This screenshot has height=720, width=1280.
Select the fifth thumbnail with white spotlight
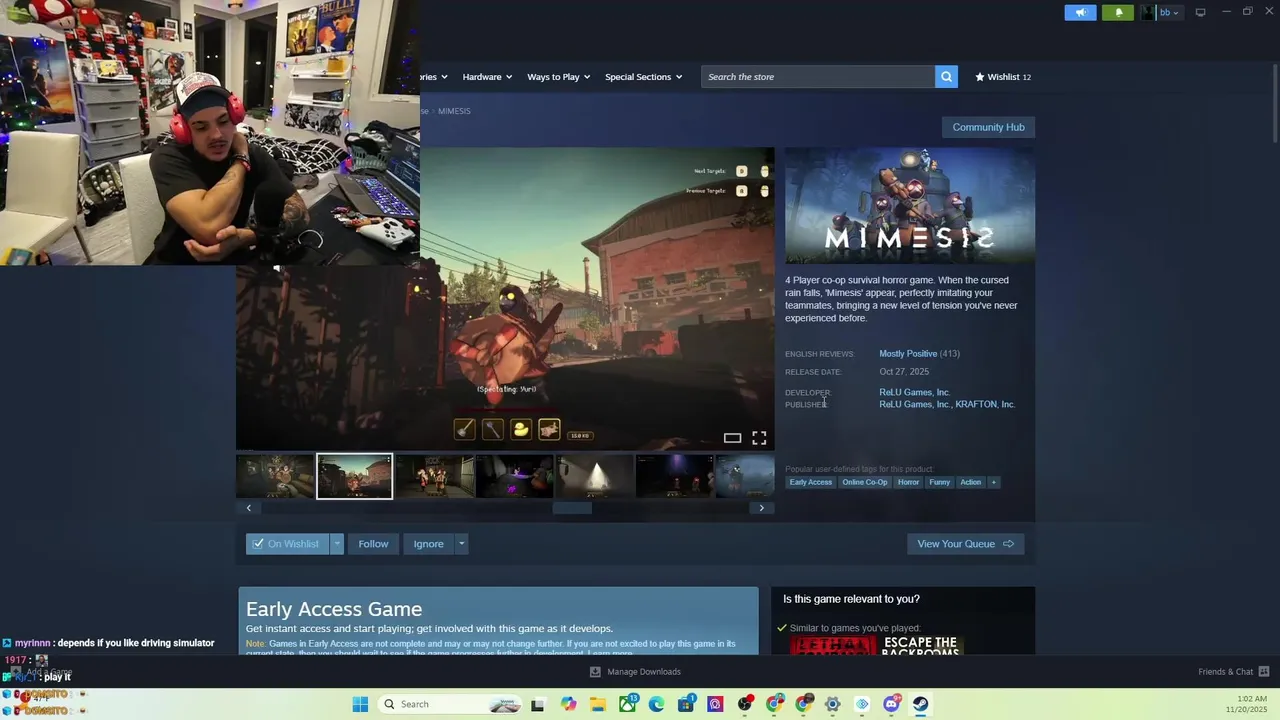pos(595,476)
